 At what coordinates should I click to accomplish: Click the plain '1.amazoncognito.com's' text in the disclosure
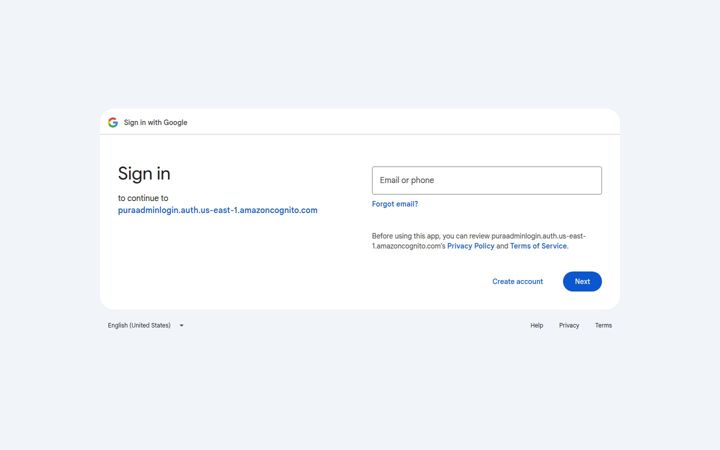(x=409, y=246)
